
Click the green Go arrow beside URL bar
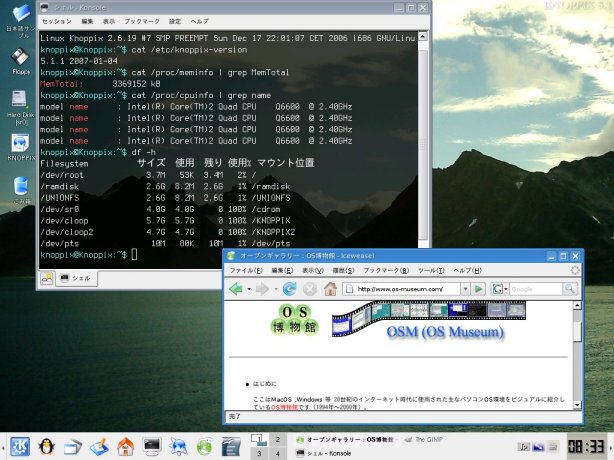point(478,289)
